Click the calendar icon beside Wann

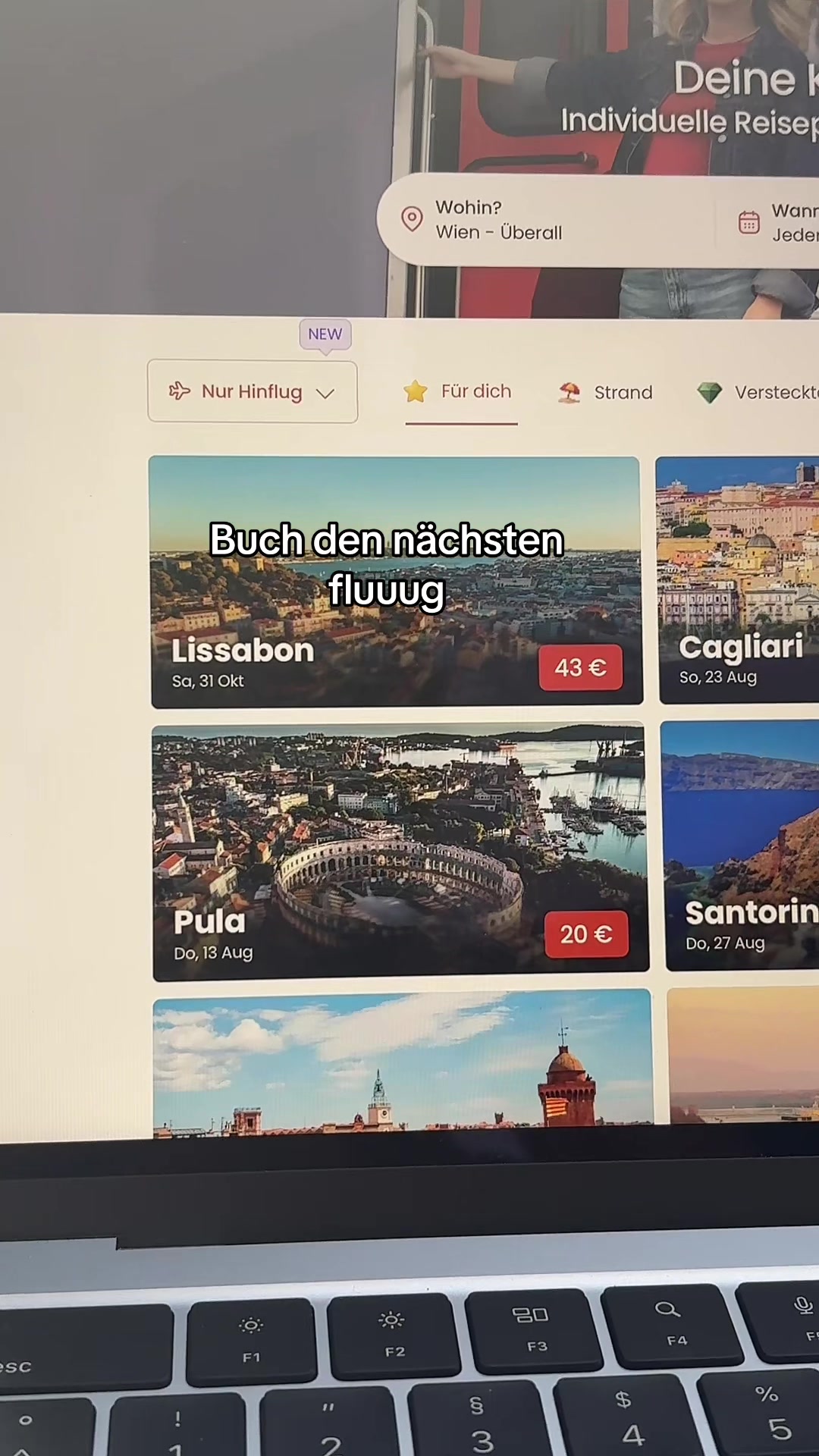[x=749, y=222]
